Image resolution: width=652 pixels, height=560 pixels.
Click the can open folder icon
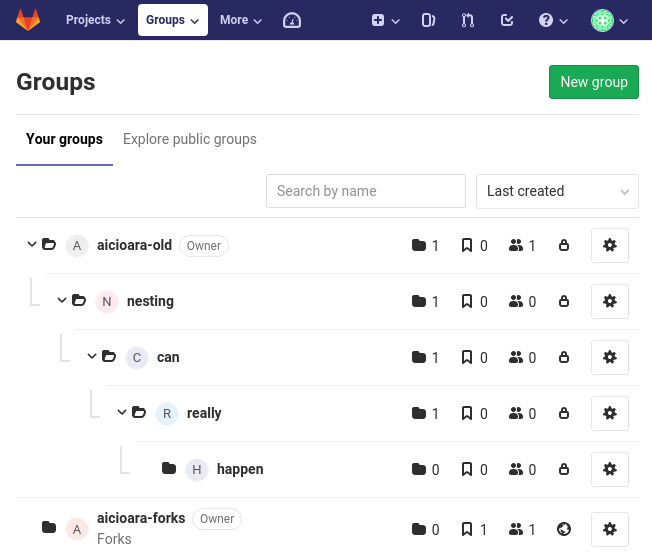[109, 356]
